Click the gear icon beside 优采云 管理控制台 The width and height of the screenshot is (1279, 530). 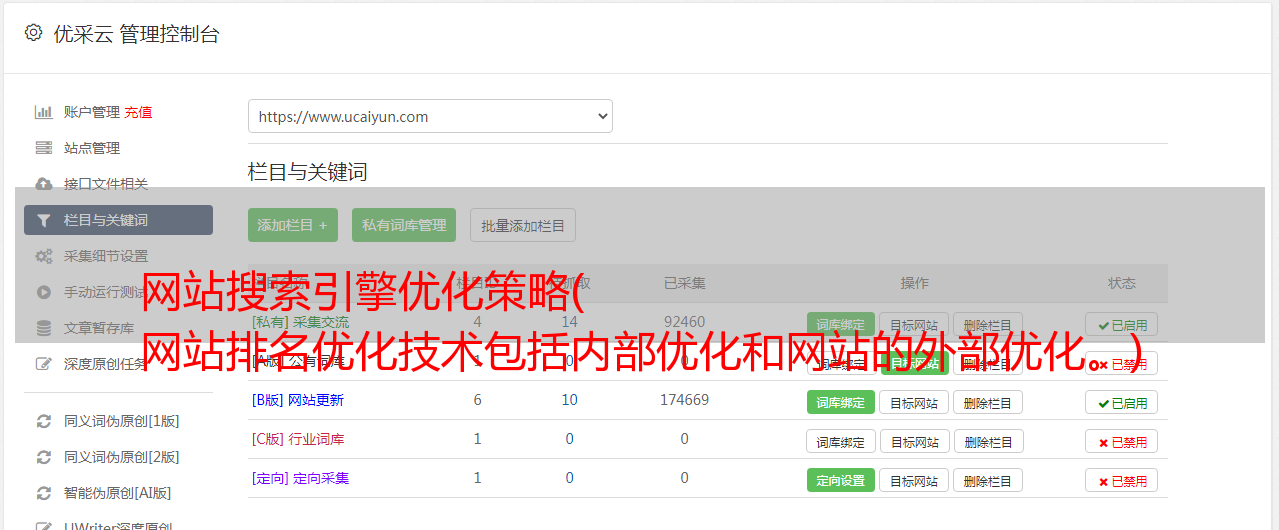(x=33, y=33)
